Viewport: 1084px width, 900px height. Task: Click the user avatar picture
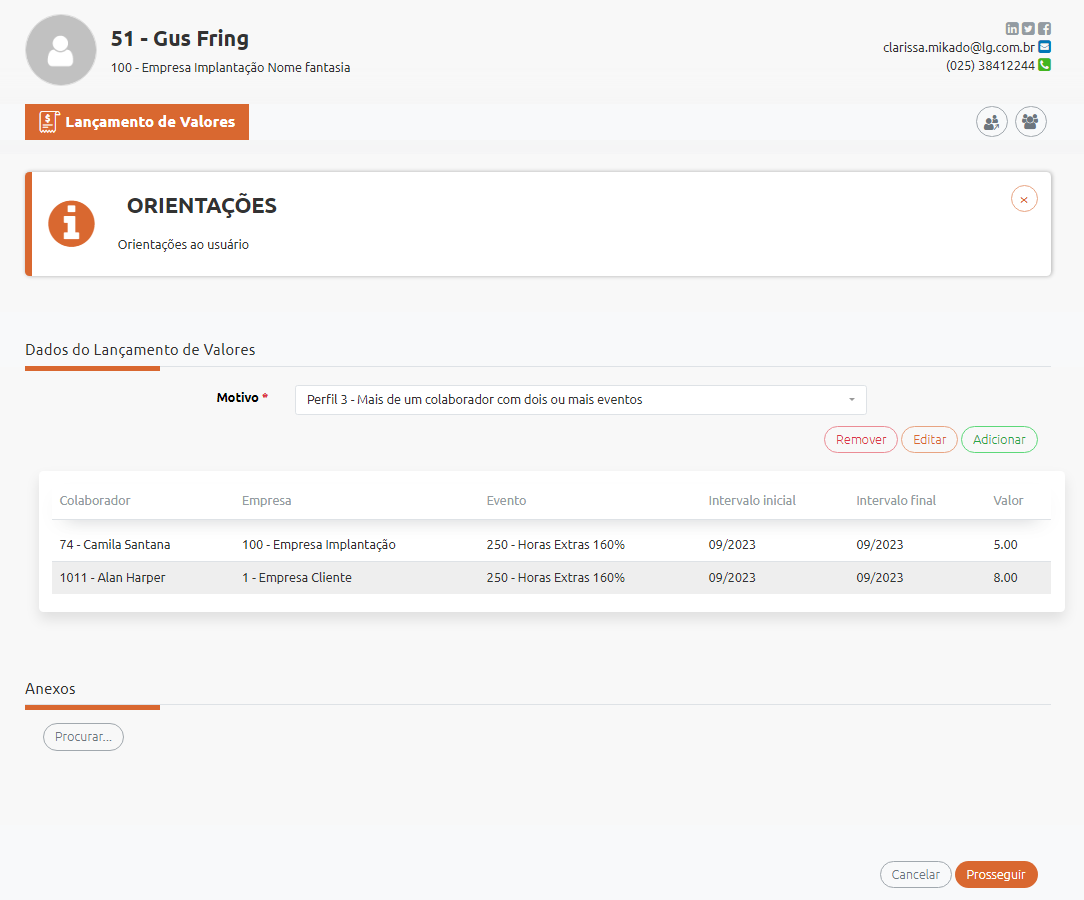(61, 50)
